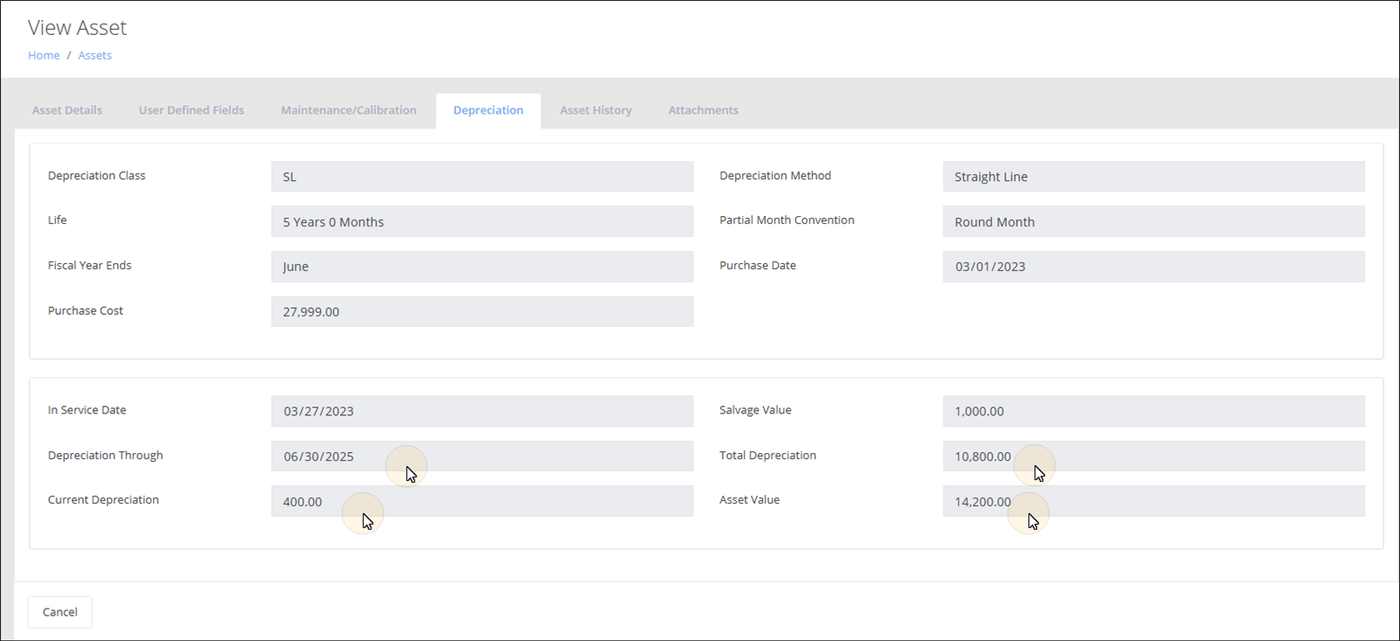Click the Depreciation Method label
The image size is (1400, 641).
(x=775, y=175)
